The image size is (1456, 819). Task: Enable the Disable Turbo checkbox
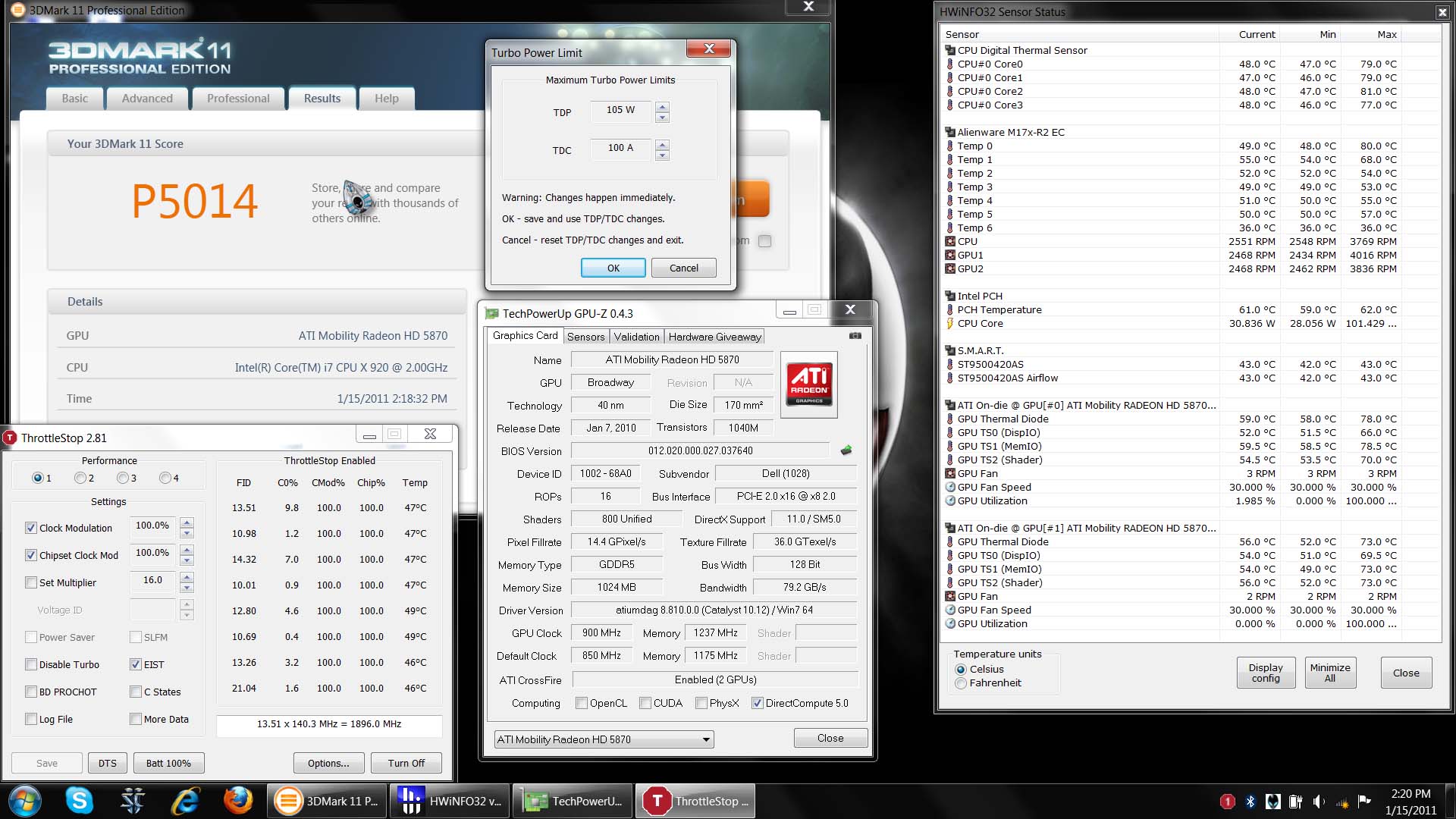[x=31, y=664]
